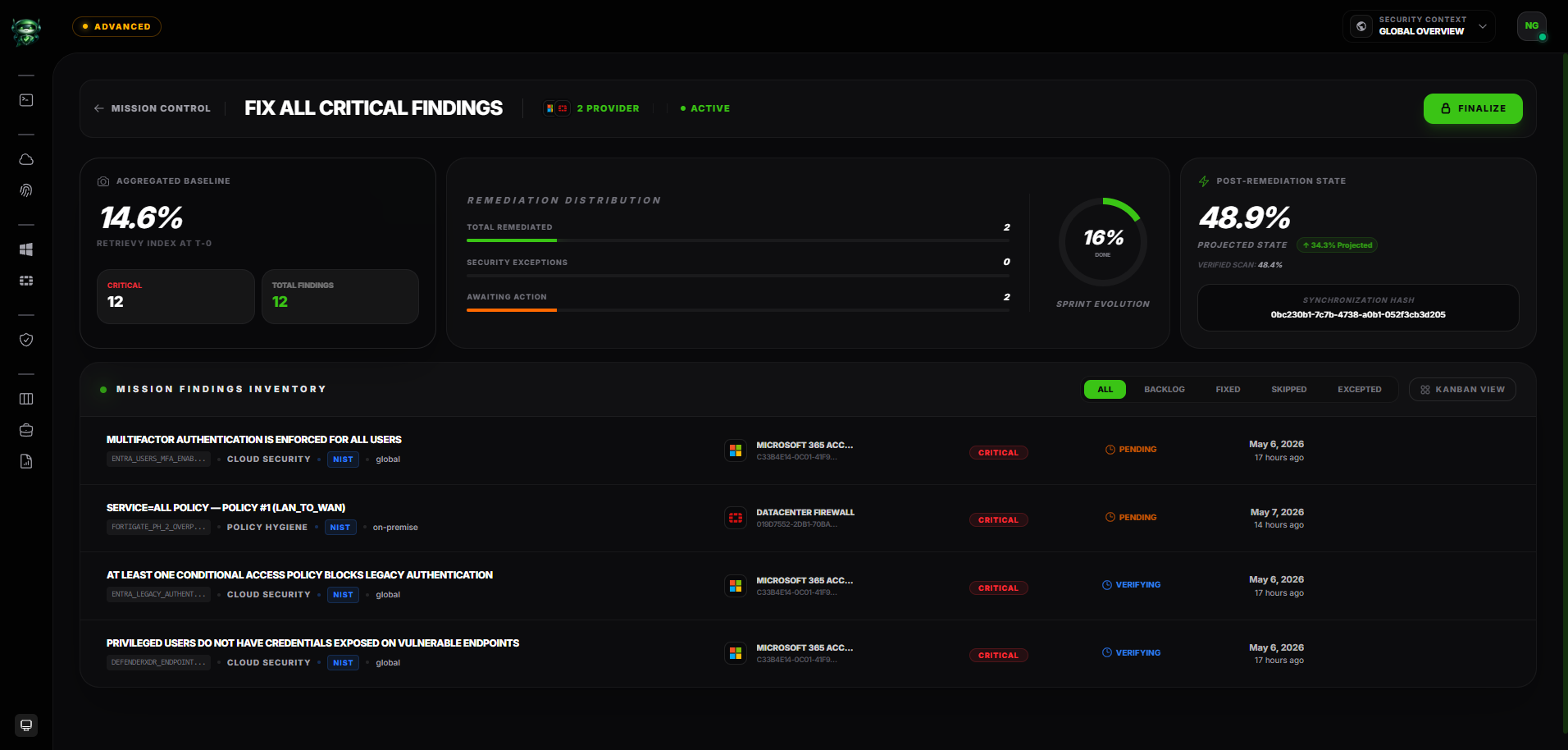Open finding Service=ALL Policy #1 (LAN_TO_WAN)
This screenshot has height=750, width=1568.
coord(226,508)
